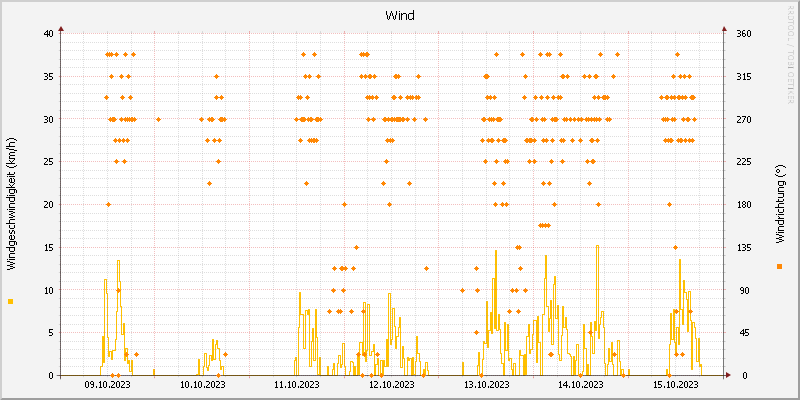Click the date label 15.10.2023
The image size is (800, 400).
coord(676,385)
